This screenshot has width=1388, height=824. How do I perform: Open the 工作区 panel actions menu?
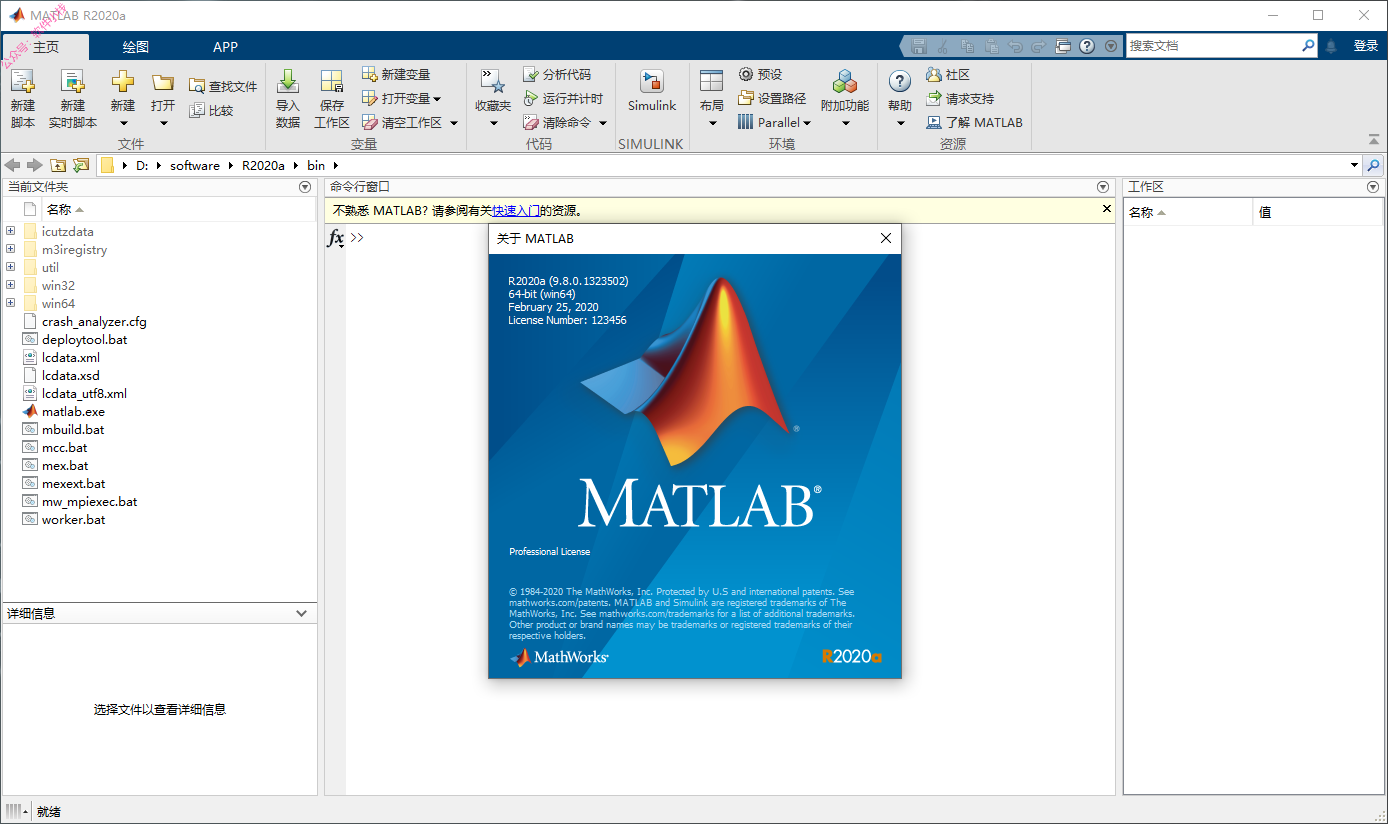(x=1373, y=187)
